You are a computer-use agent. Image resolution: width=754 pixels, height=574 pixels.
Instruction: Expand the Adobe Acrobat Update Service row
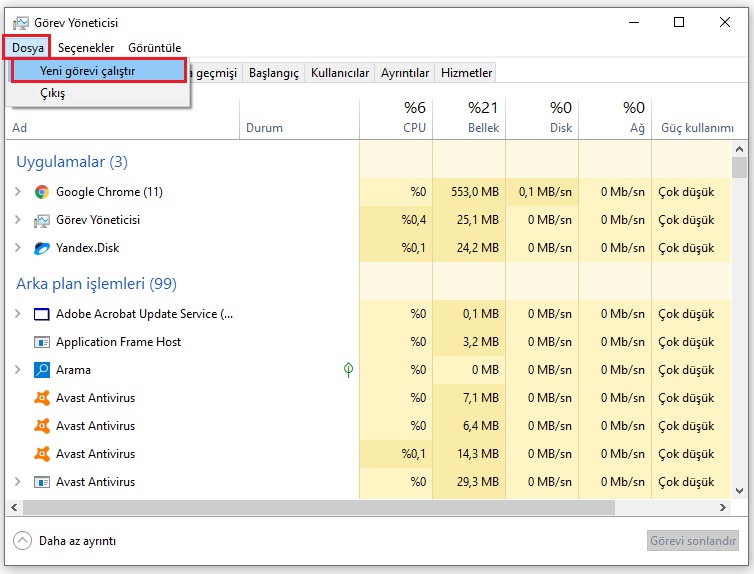pyautogui.click(x=18, y=314)
